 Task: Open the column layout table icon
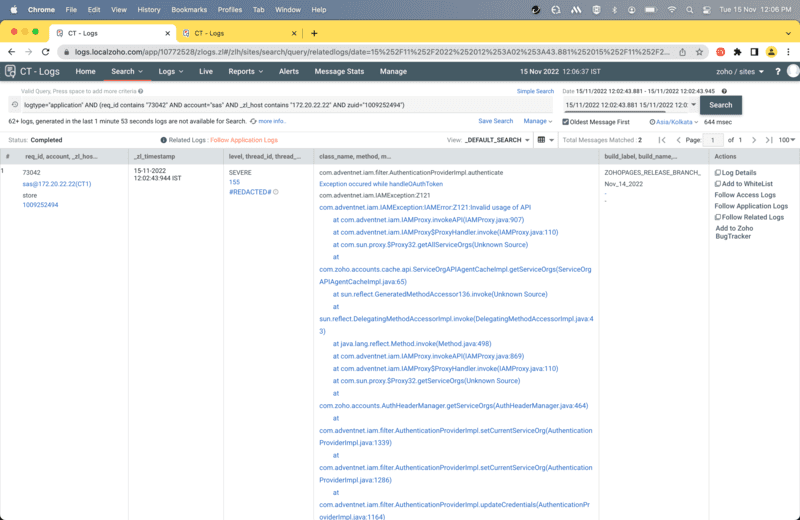[x=541, y=140]
